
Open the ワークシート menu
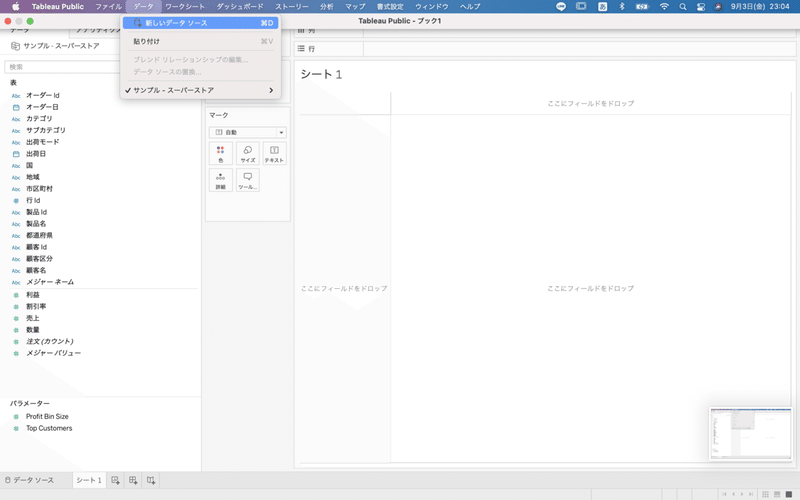coord(185,7)
